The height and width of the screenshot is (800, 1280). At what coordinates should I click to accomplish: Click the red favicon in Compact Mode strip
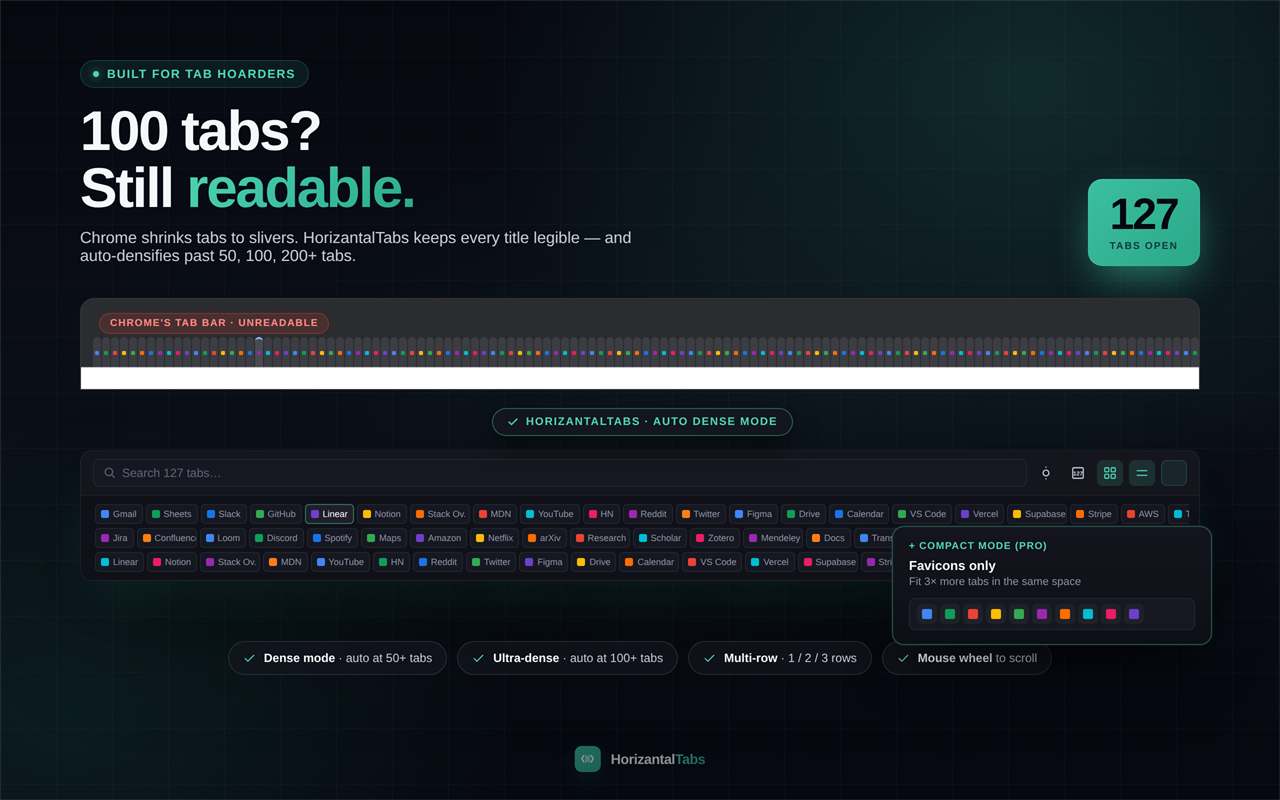973,614
